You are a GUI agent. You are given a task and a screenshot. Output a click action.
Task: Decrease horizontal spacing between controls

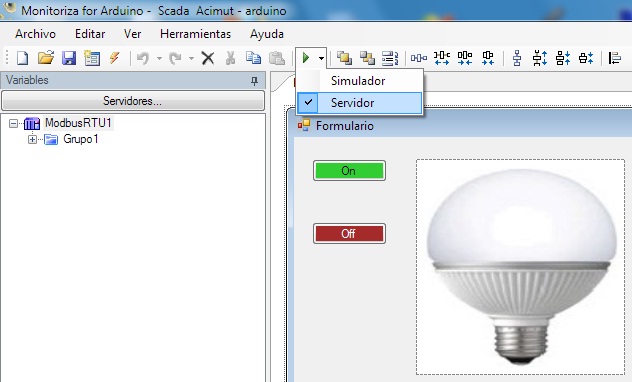pyautogui.click(x=465, y=58)
